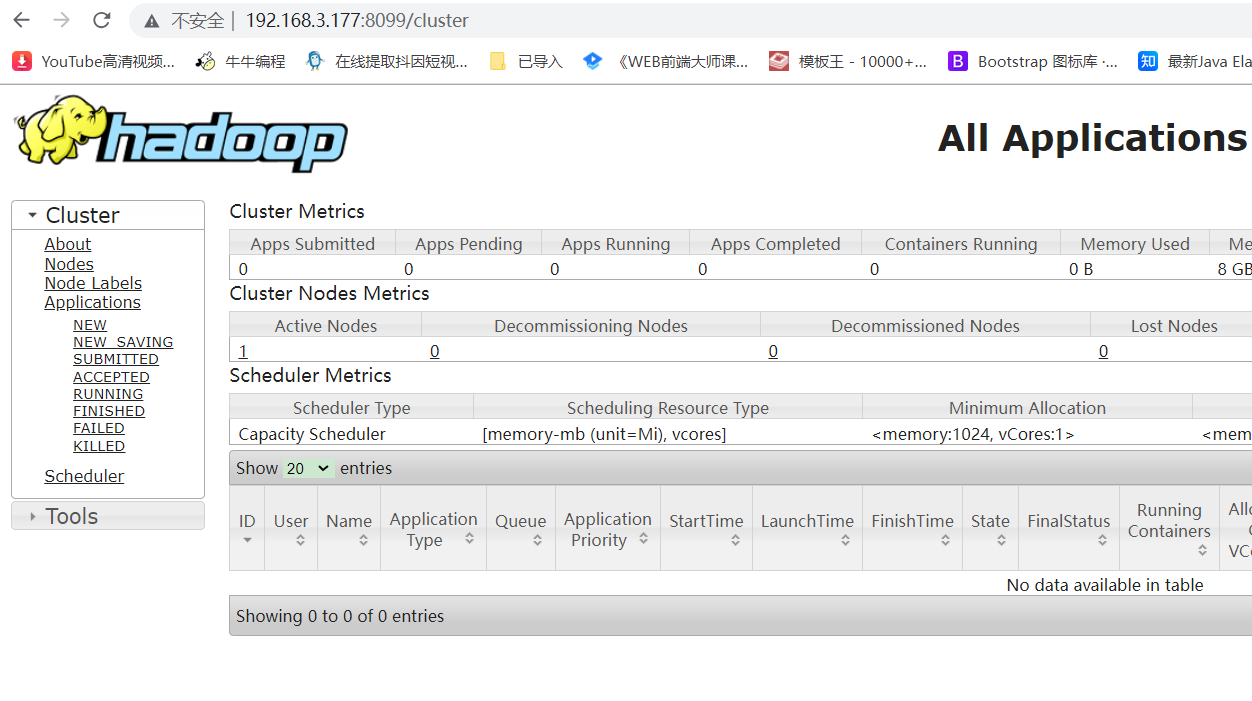Open the Scheduler page
Image resolution: width=1252 pixels, height=701 pixels.
[84, 476]
